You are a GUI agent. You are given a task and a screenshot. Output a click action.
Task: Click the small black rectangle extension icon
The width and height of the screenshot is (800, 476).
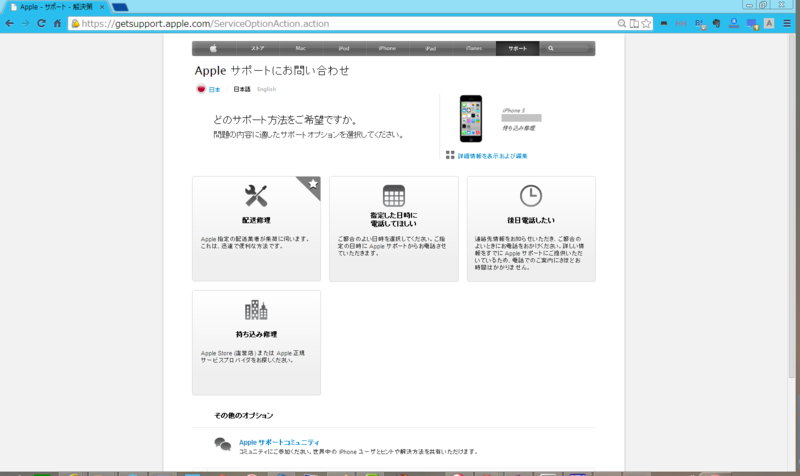(x=664, y=23)
